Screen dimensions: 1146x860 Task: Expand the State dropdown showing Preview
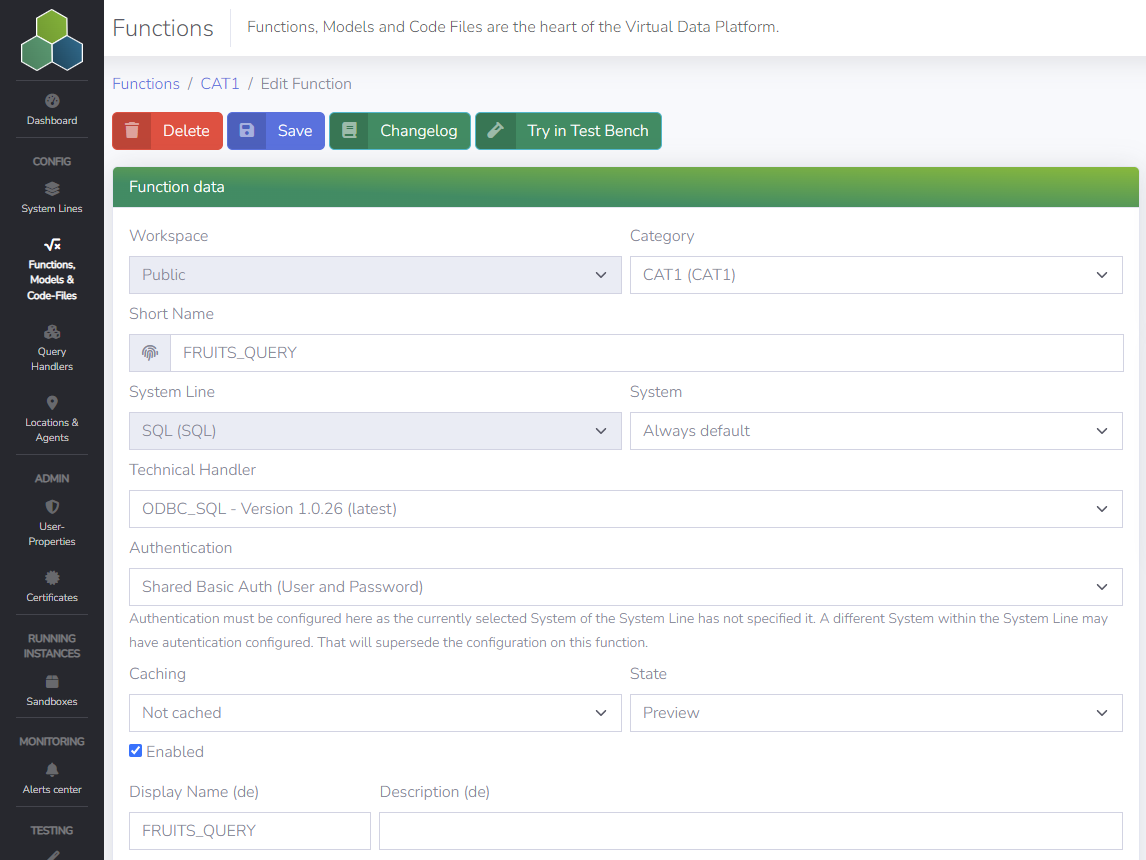point(876,712)
